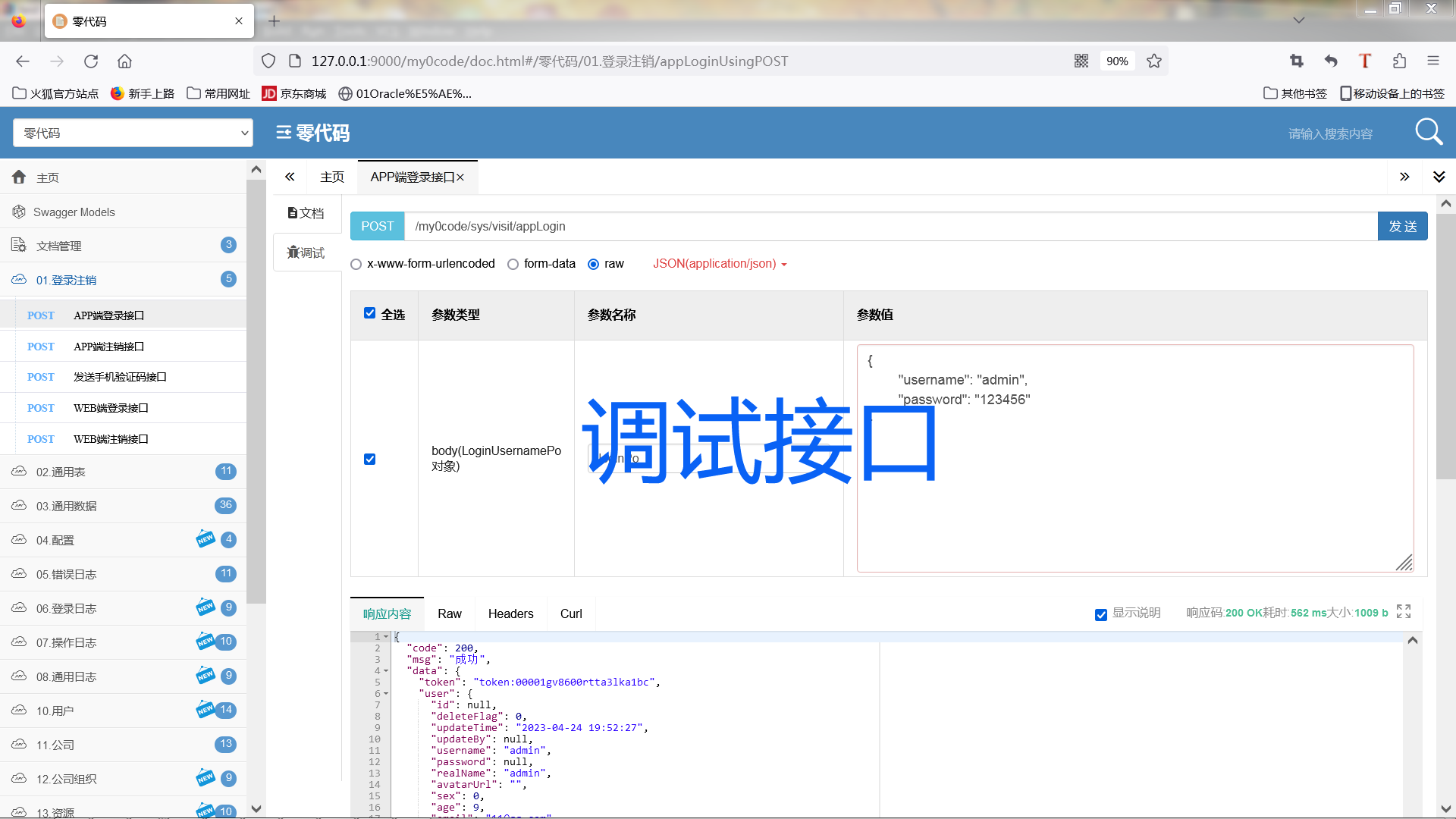Open the 主页 home item in sidebar
The height and width of the screenshot is (819, 1456).
pyautogui.click(x=123, y=177)
